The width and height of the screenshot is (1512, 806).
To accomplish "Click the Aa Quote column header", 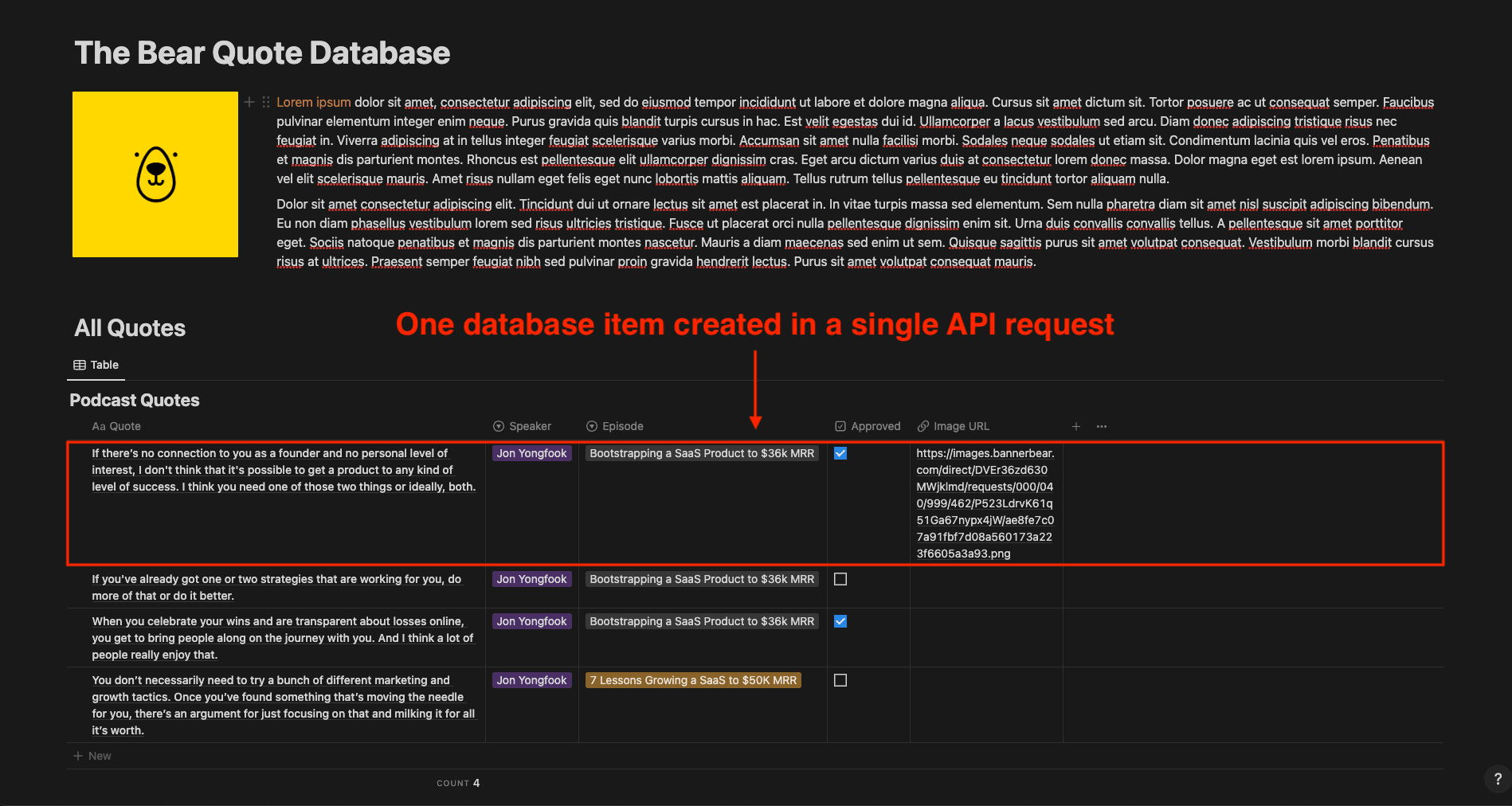I will tap(116, 426).
